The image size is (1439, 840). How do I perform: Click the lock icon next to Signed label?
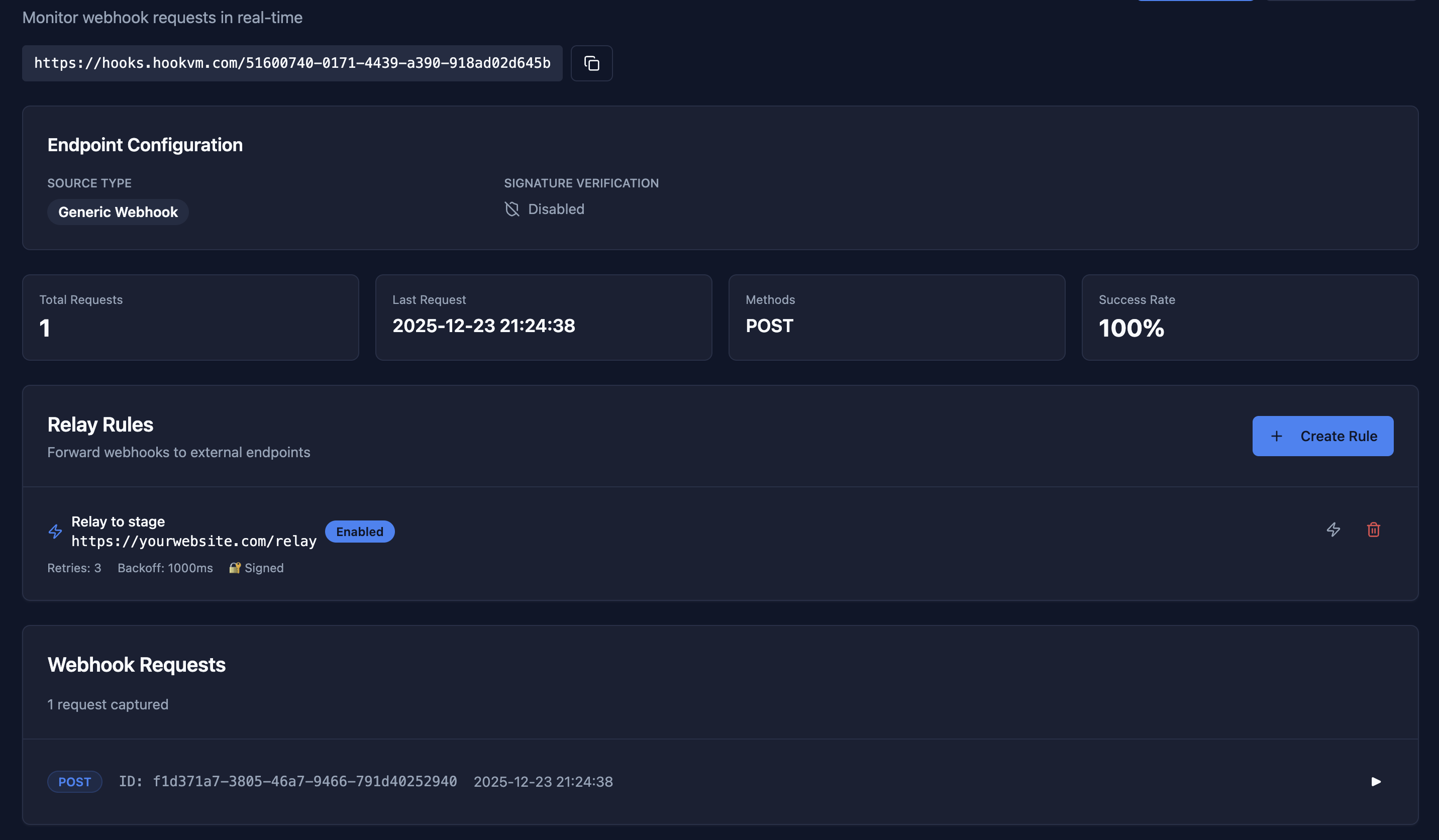235,568
